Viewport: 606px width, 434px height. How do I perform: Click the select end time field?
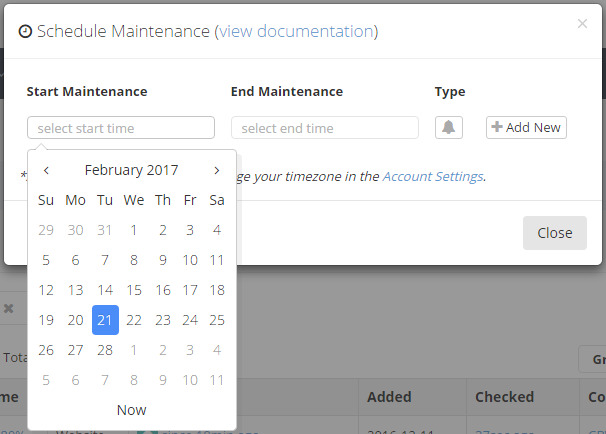325,128
